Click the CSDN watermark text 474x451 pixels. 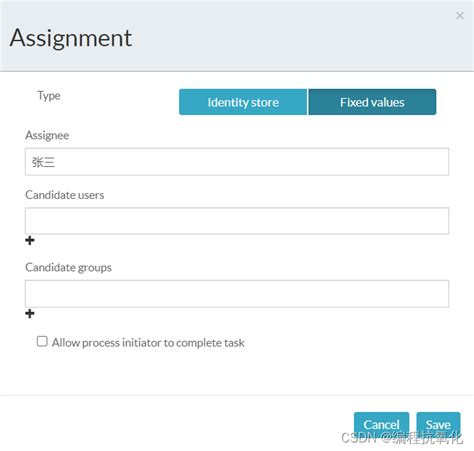pyautogui.click(x=402, y=438)
